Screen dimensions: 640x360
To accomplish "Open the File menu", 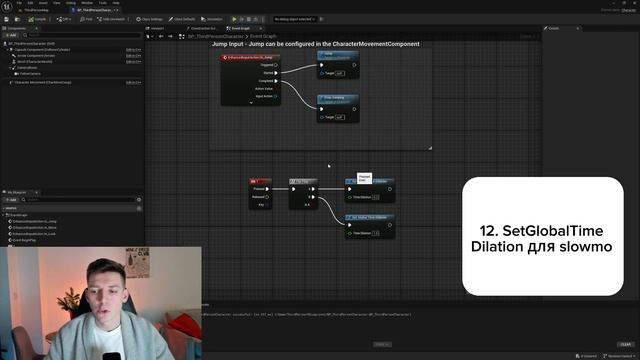I will [19, 3].
